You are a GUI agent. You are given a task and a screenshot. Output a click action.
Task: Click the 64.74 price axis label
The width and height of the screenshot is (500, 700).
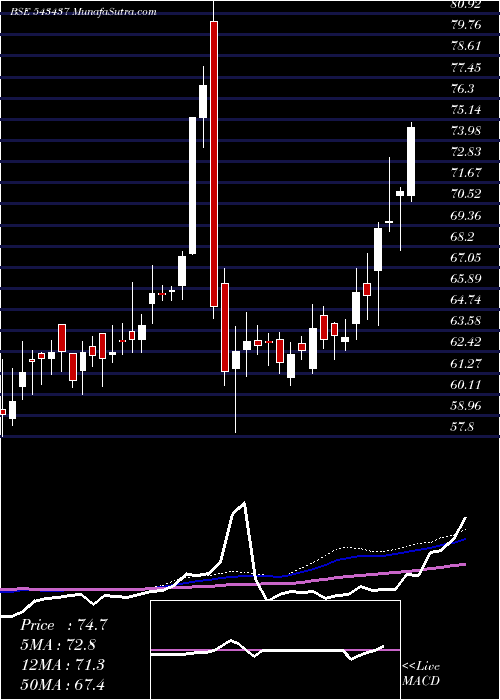[468, 299]
